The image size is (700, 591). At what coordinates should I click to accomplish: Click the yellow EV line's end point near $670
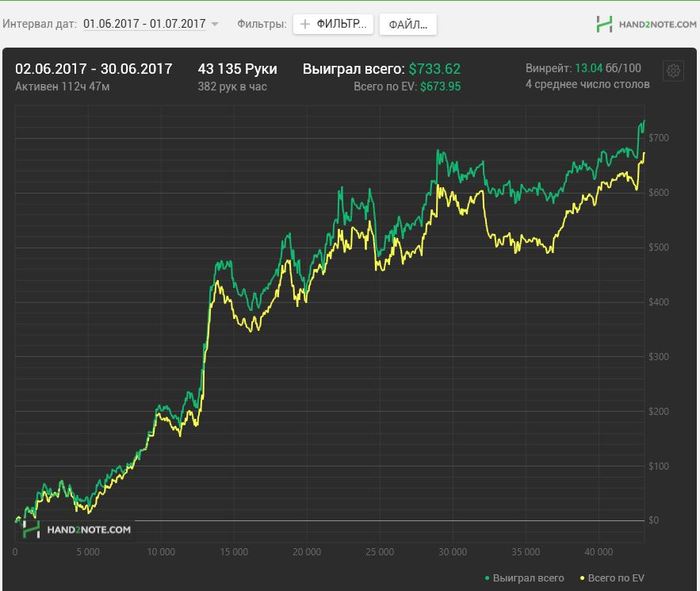point(644,153)
